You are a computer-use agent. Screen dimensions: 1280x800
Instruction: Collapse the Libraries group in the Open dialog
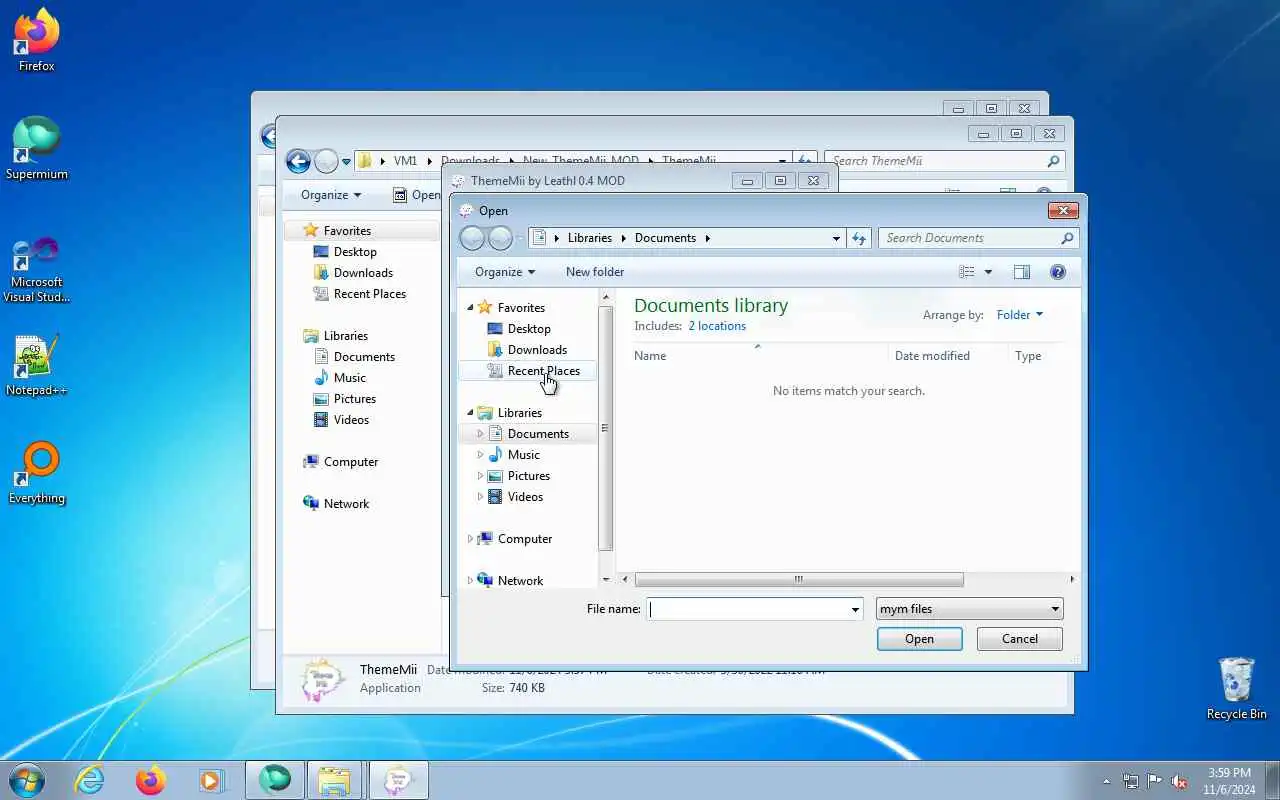click(470, 413)
